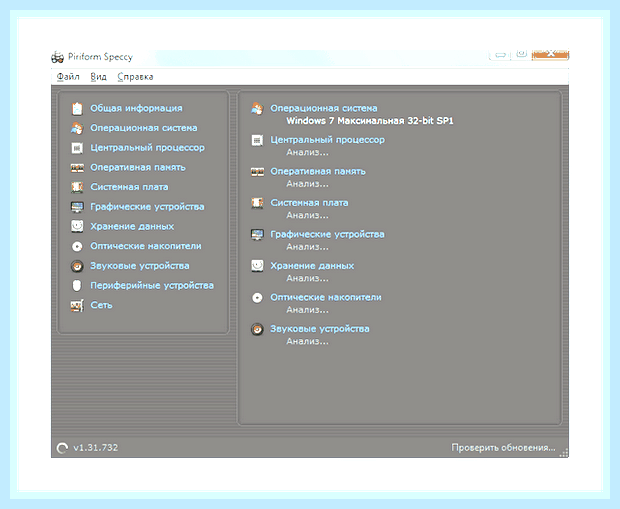Click the Звуковые устройства speaker icon in sidebar
This screenshot has height=509, width=620.
tap(77, 266)
